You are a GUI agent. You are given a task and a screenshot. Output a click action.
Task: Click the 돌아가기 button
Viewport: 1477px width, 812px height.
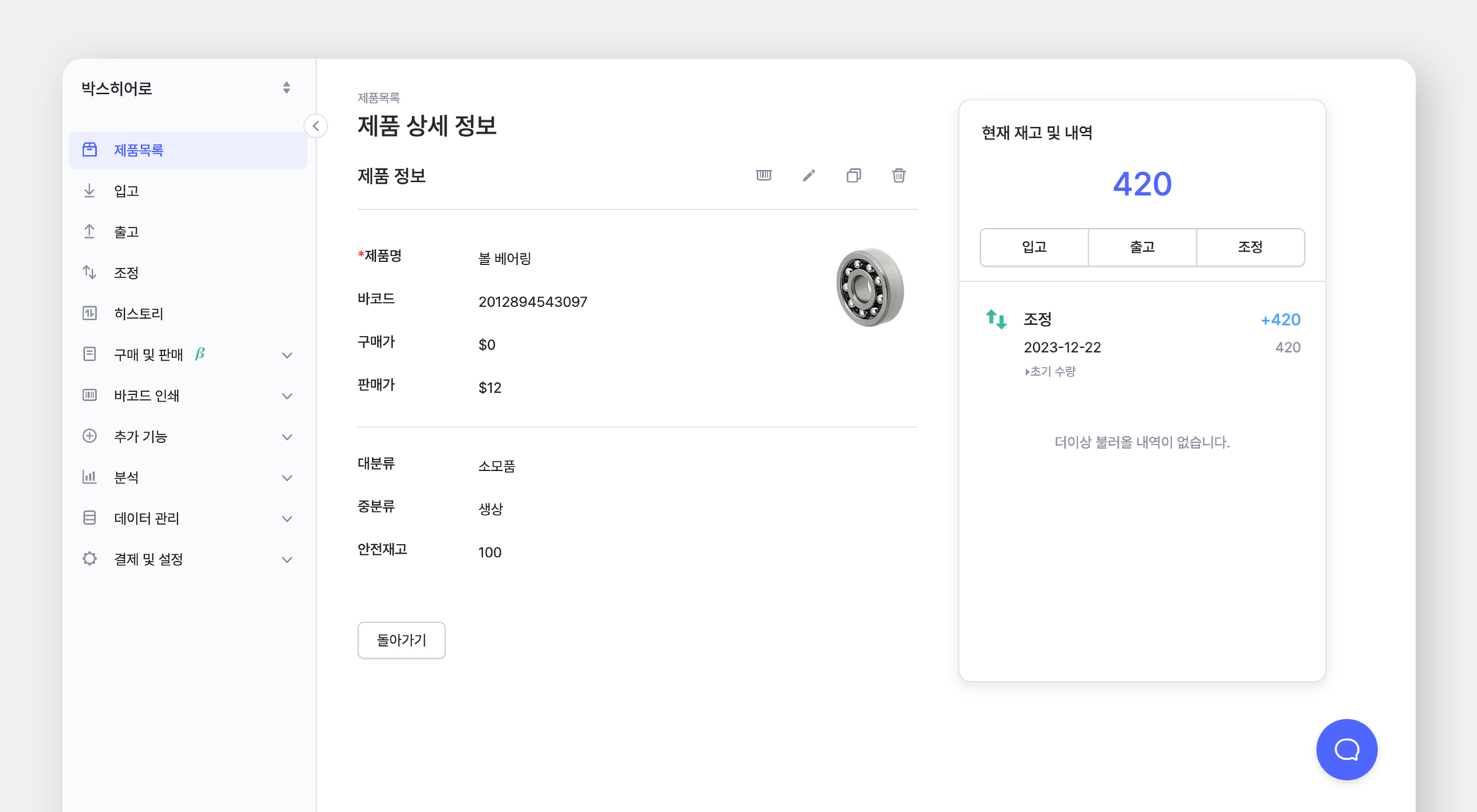pos(401,640)
